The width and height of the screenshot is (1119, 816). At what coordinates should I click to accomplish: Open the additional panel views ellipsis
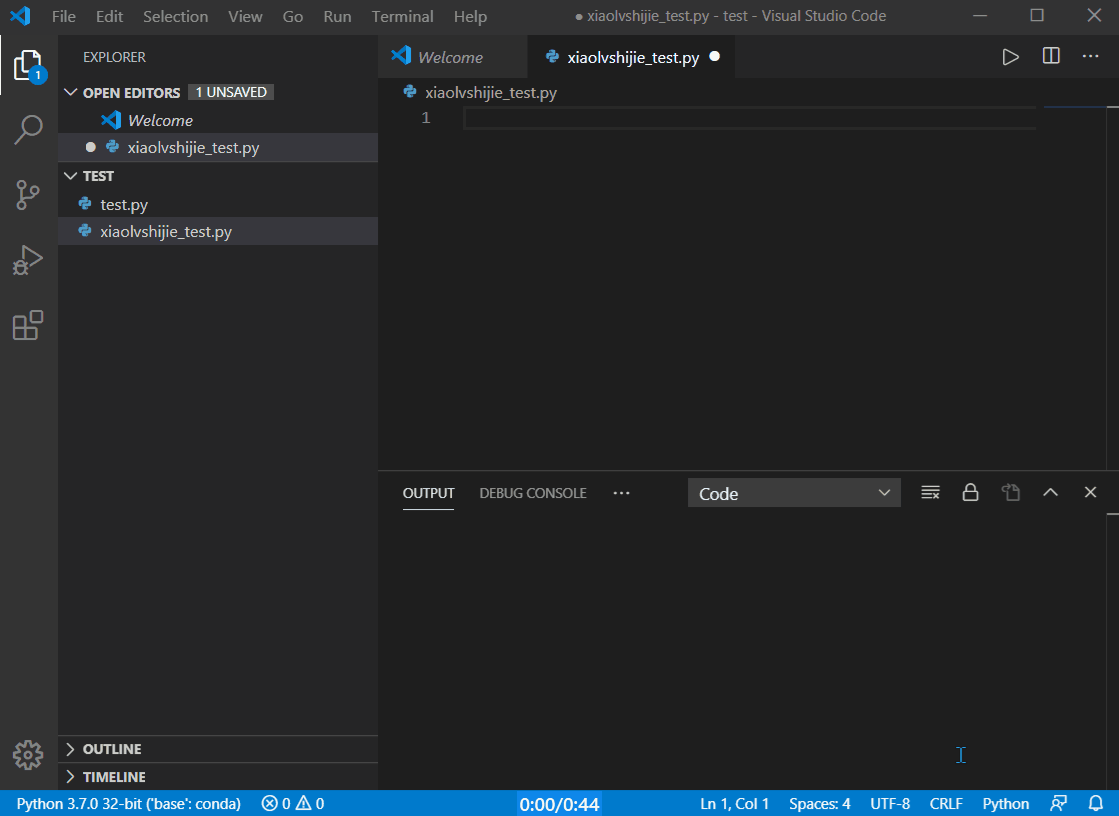coord(622,493)
